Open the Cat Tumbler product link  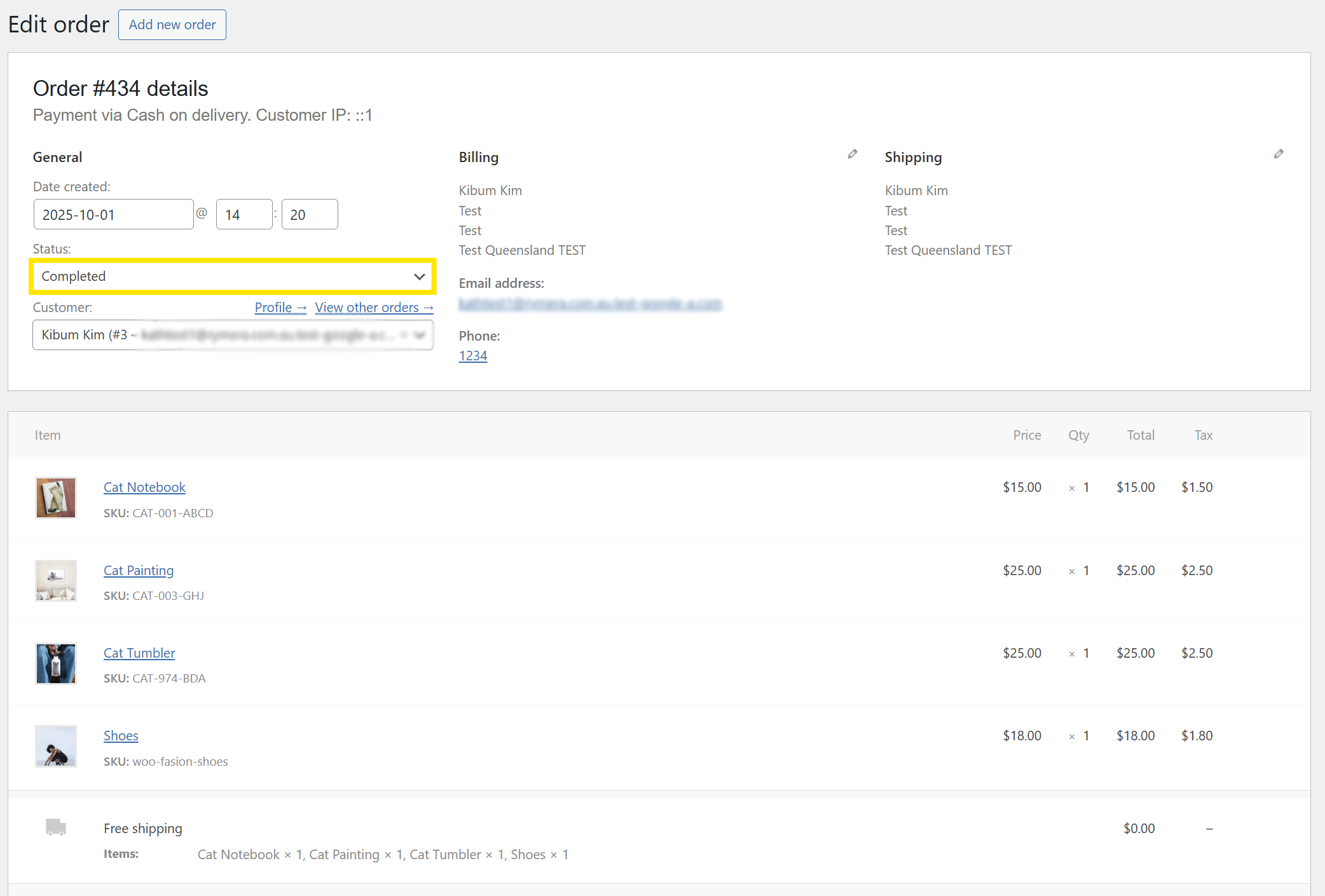(139, 653)
